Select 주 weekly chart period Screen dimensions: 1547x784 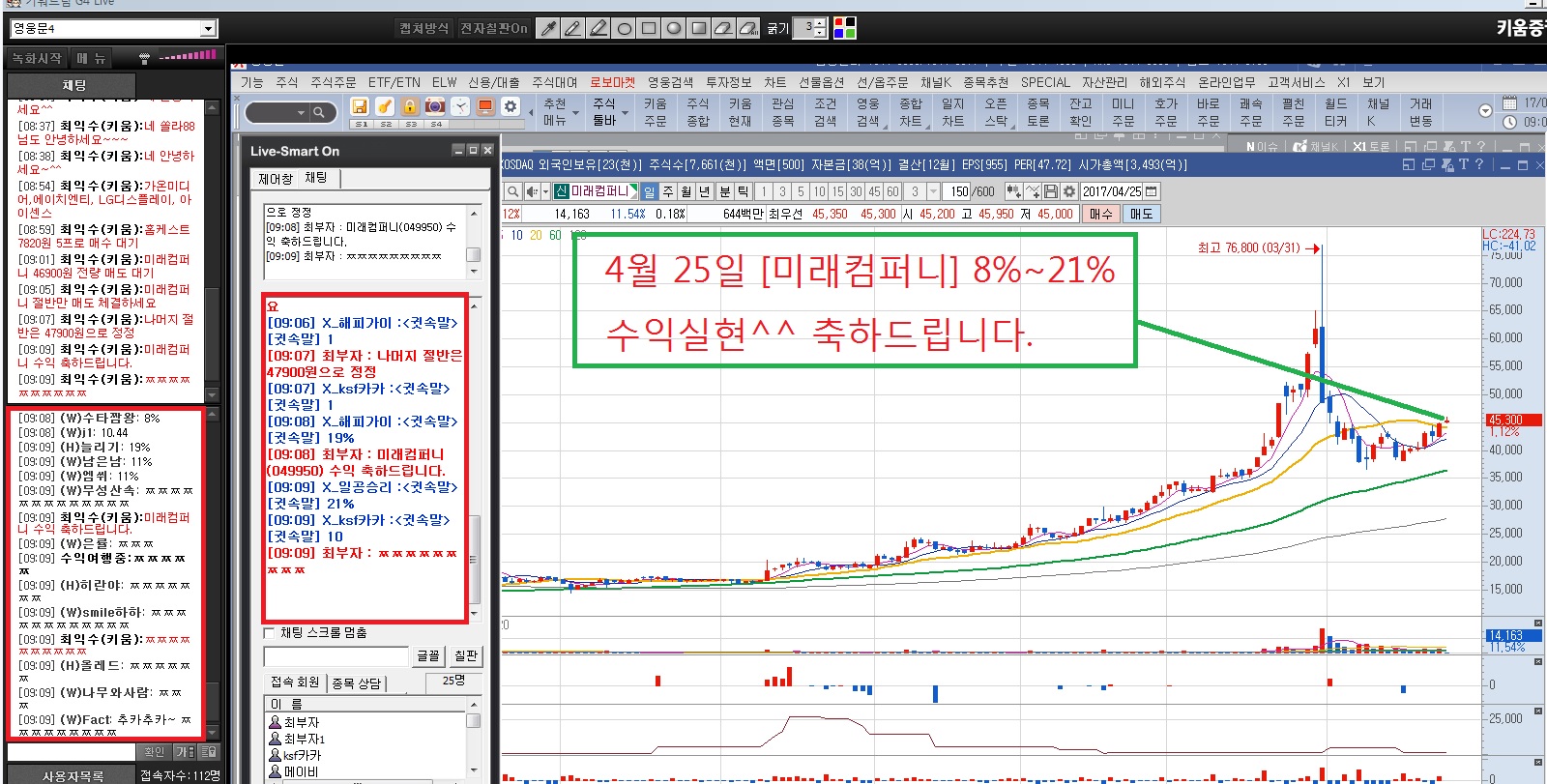(x=668, y=191)
